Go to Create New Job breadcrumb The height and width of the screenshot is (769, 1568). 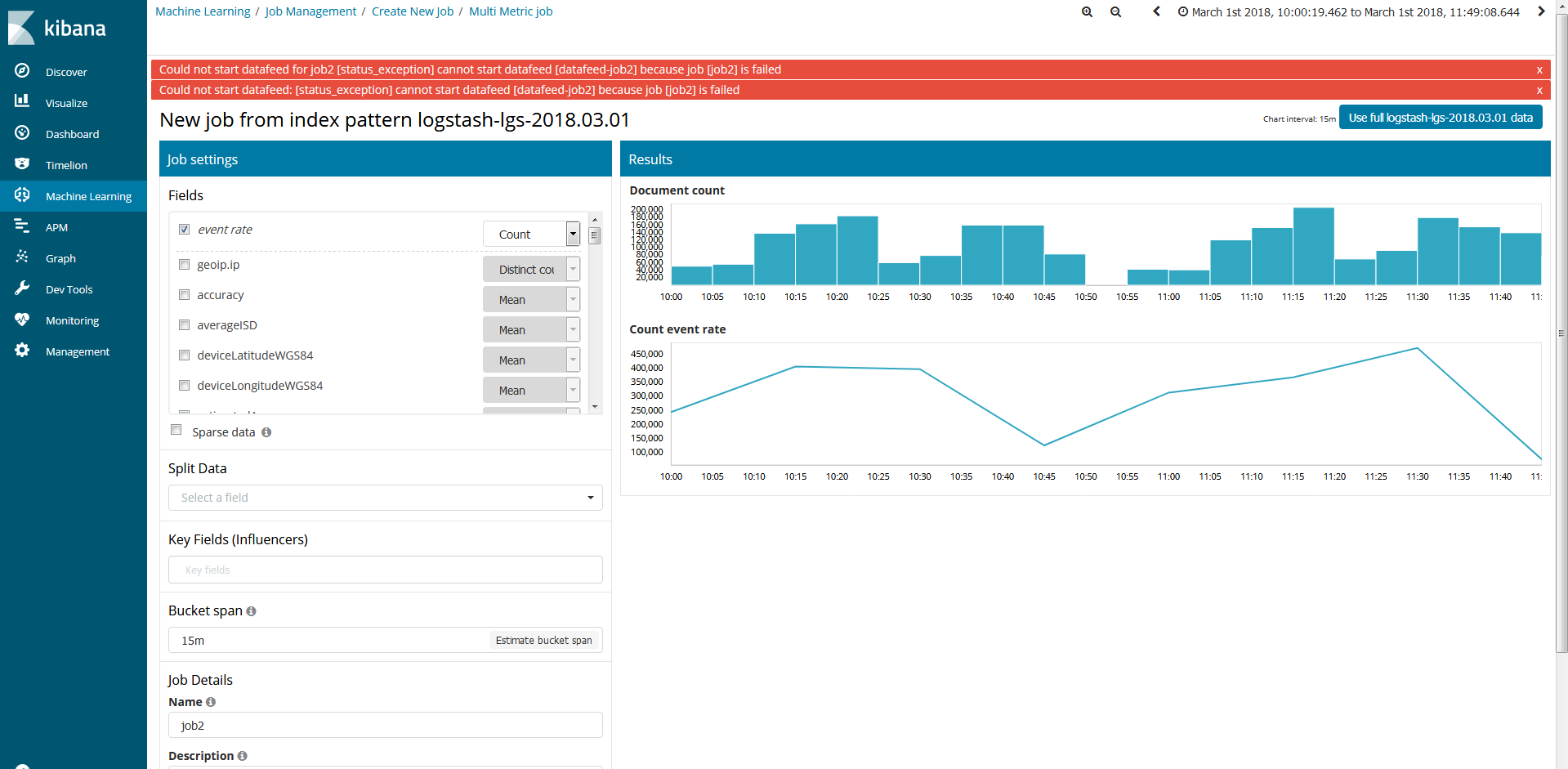413,11
